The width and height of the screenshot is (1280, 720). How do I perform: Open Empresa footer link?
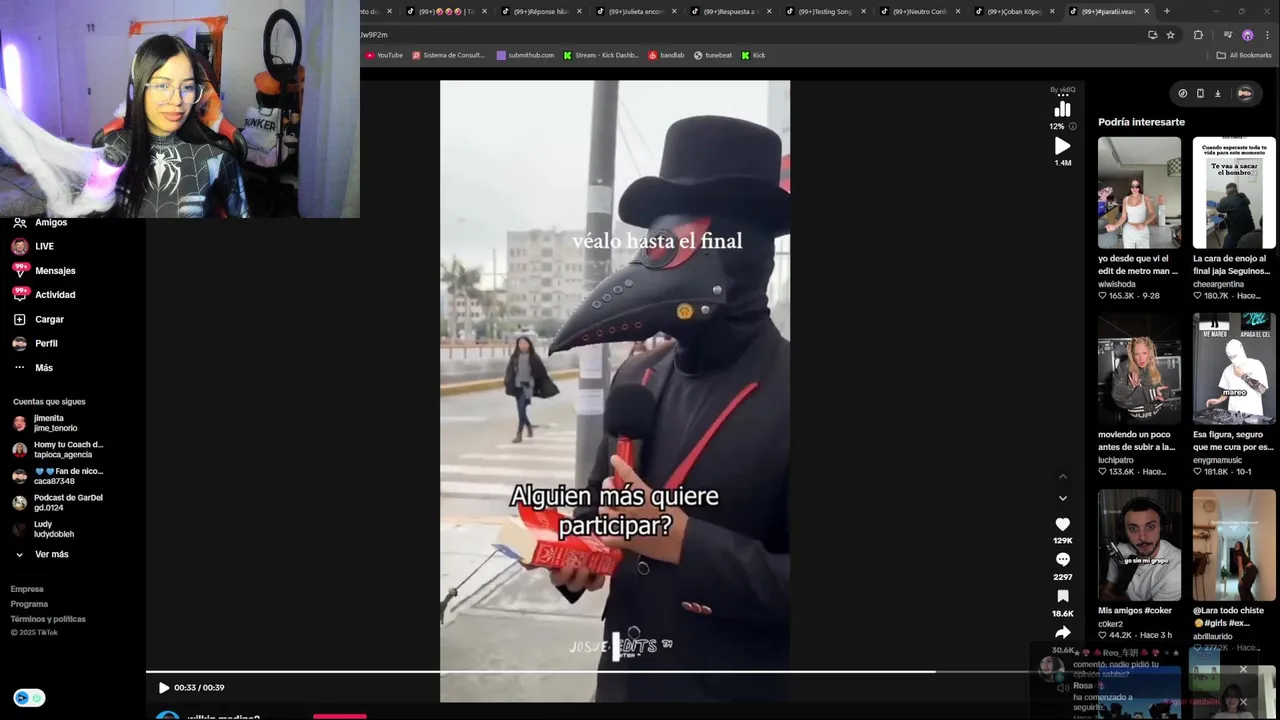[27, 589]
